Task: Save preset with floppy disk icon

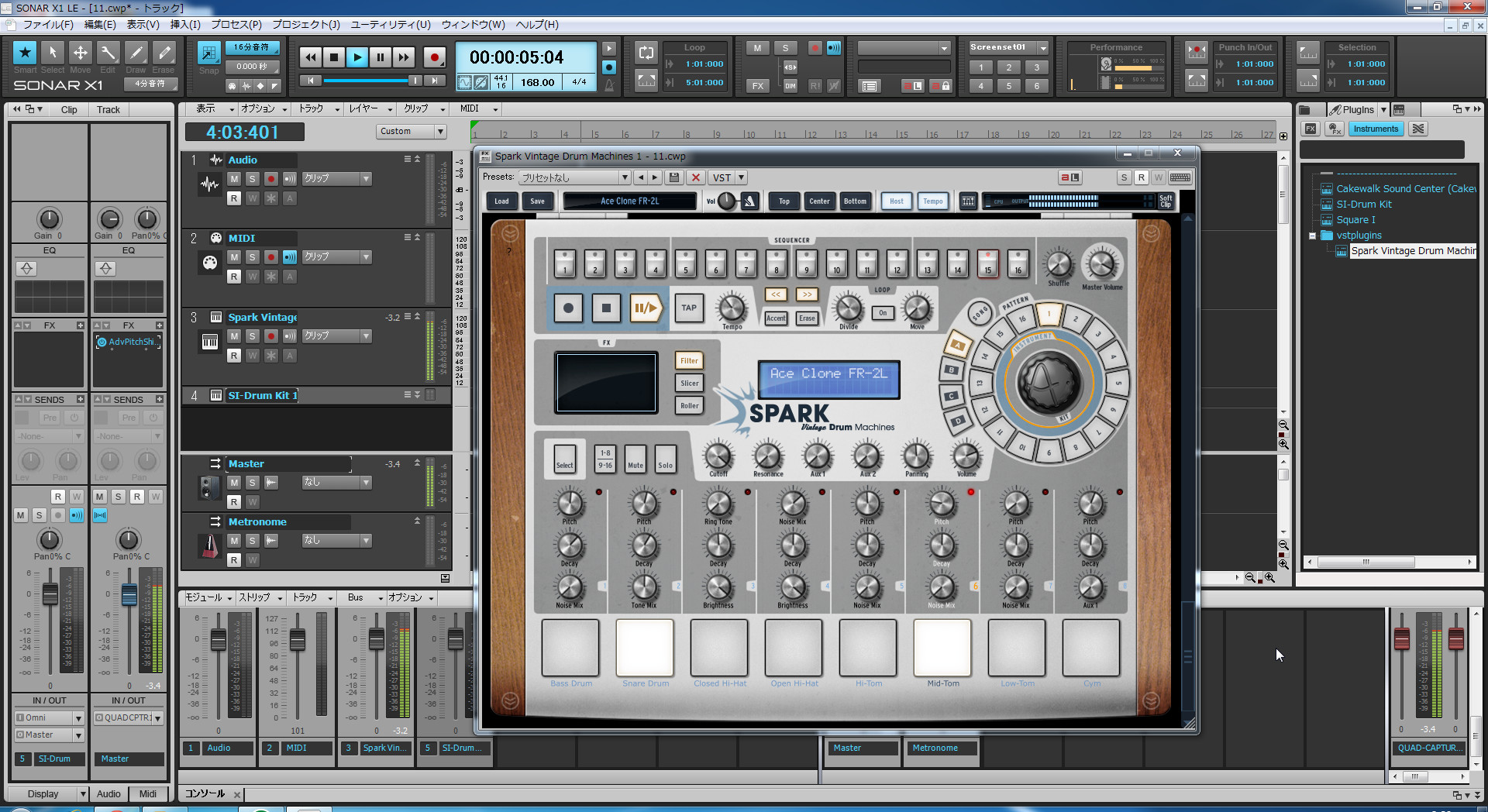Action: tap(674, 177)
